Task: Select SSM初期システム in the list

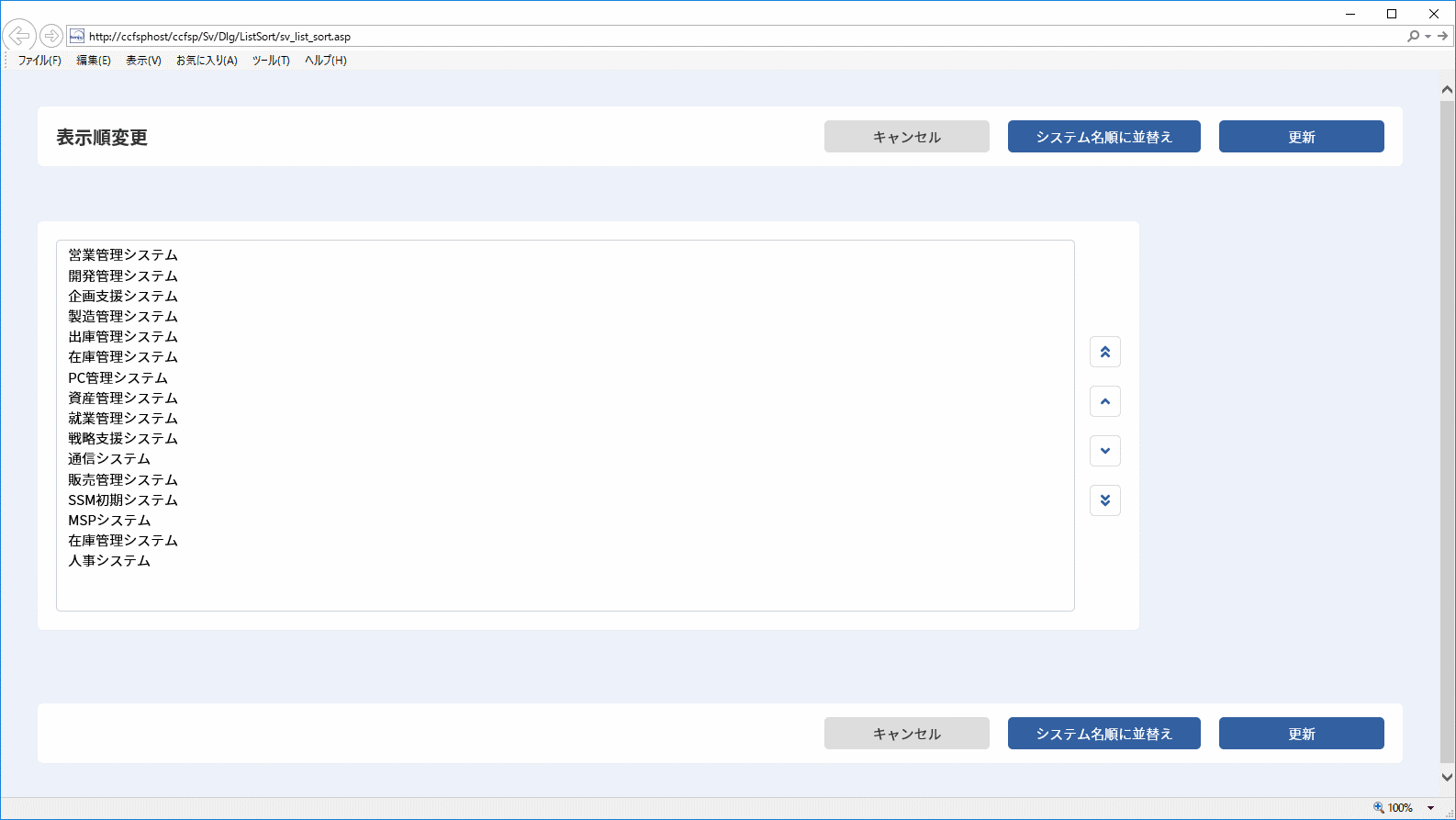Action: tap(123, 500)
